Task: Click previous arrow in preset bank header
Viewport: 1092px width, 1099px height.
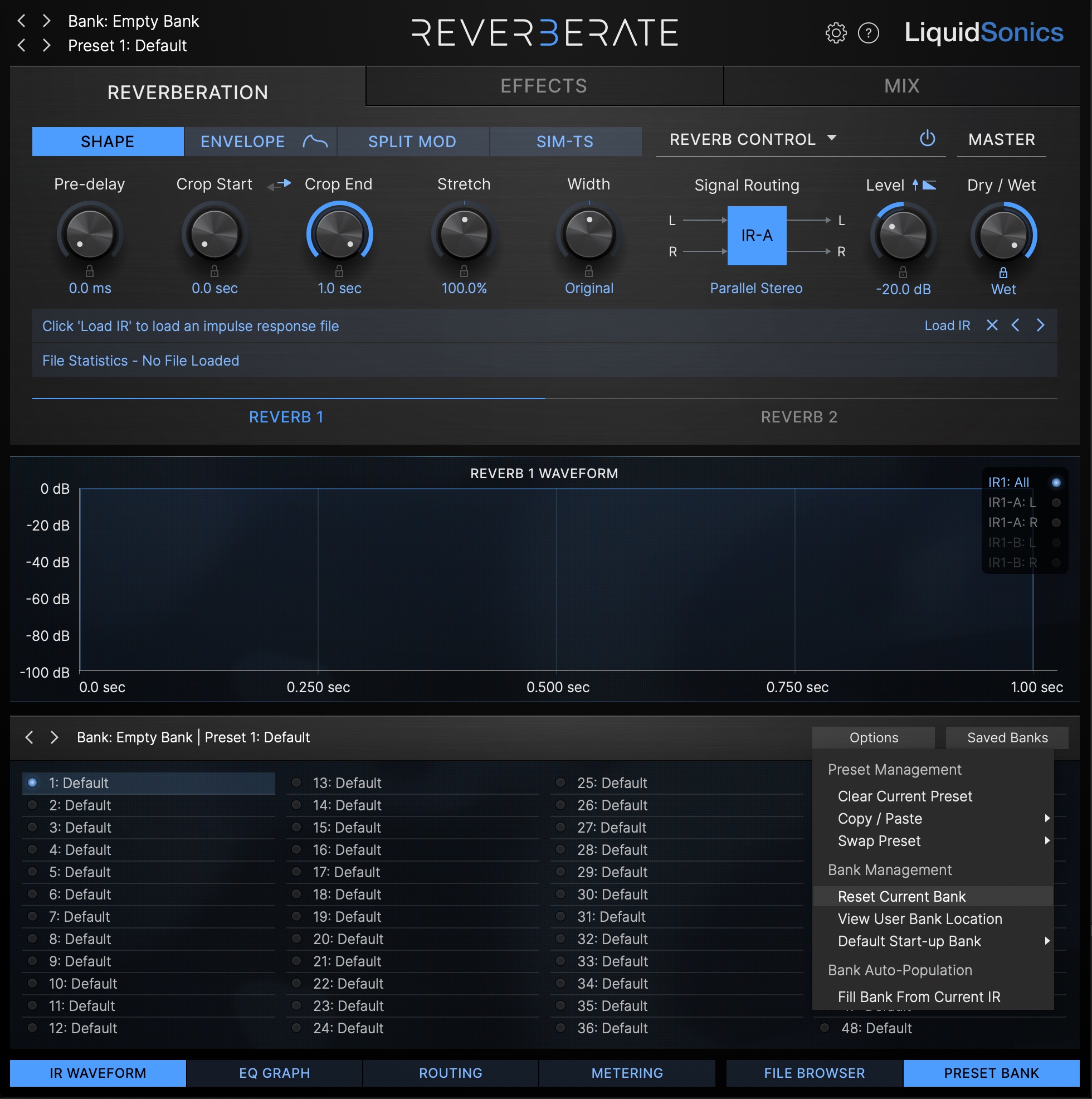Action: point(30,738)
